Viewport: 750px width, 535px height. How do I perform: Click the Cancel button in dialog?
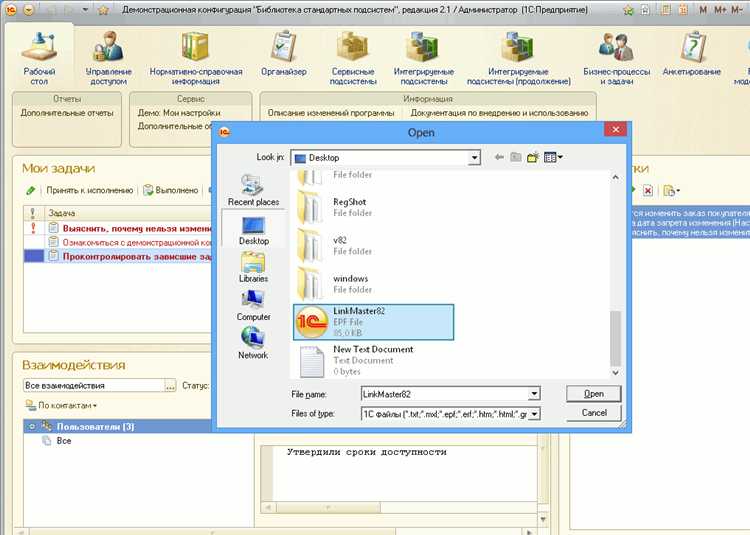pyautogui.click(x=593, y=413)
